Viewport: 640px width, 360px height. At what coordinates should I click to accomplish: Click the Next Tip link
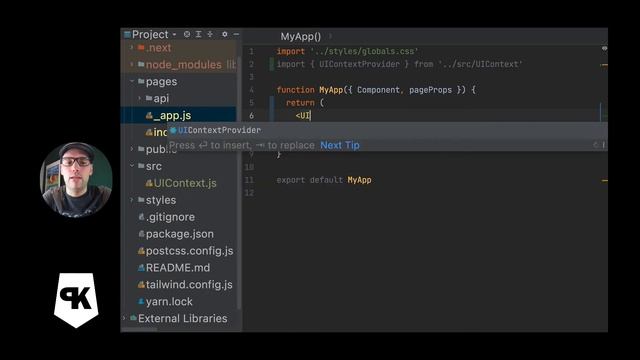340,145
